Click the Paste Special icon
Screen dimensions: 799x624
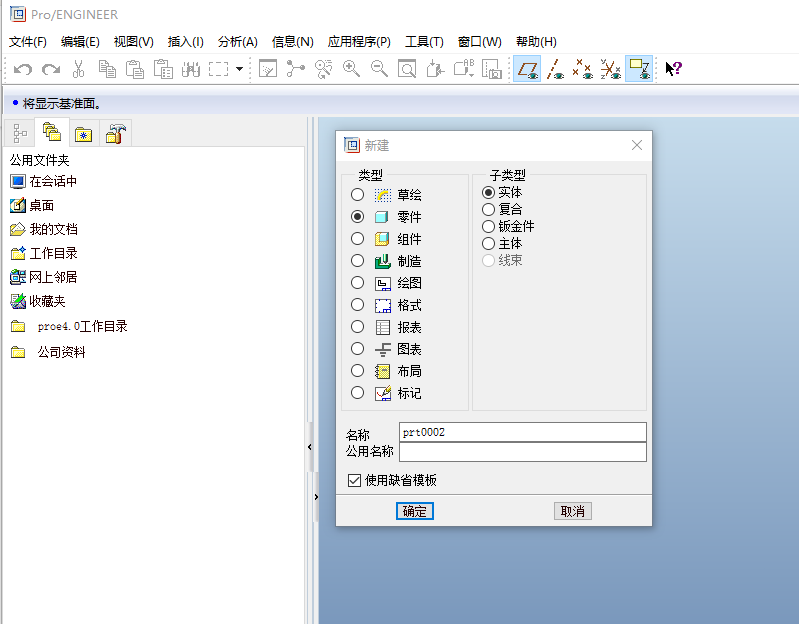pos(163,69)
